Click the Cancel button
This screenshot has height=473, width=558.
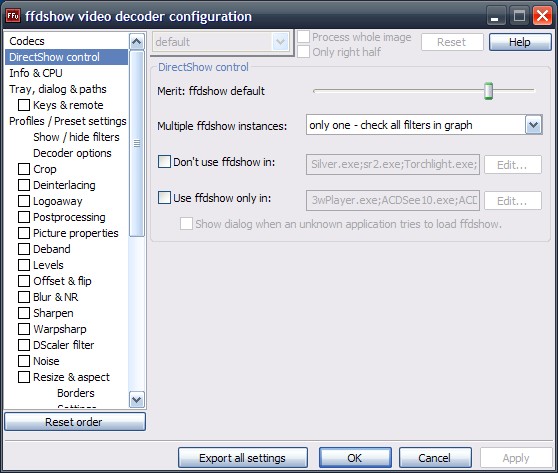pos(435,458)
